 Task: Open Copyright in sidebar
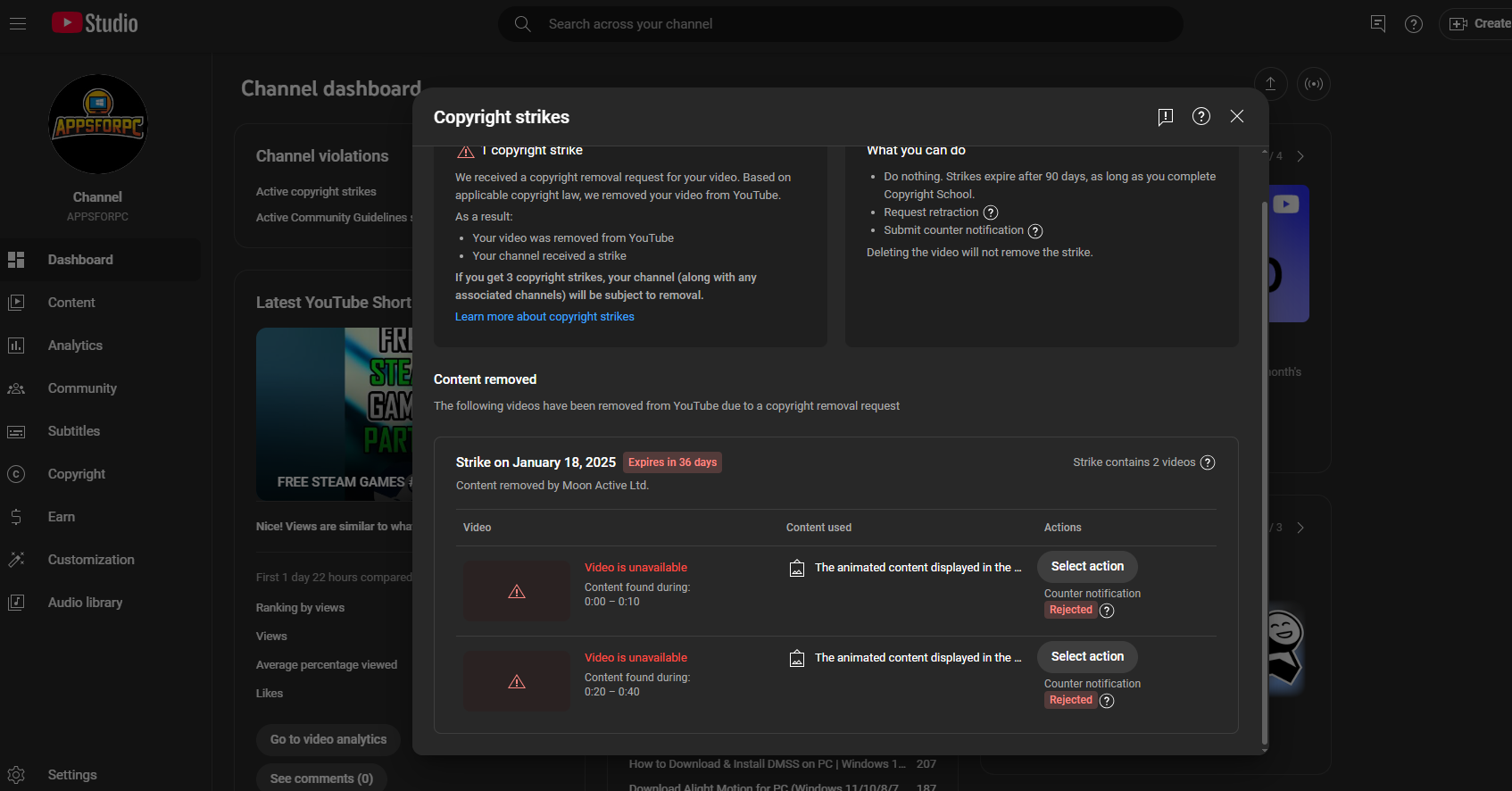coord(100,474)
